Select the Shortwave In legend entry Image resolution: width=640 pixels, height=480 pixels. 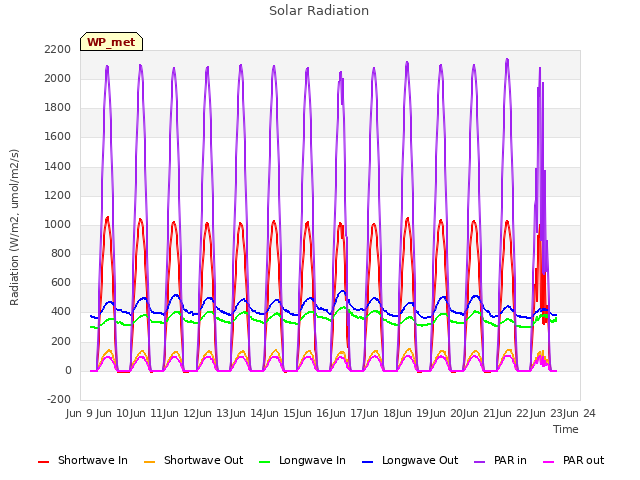tap(83, 460)
